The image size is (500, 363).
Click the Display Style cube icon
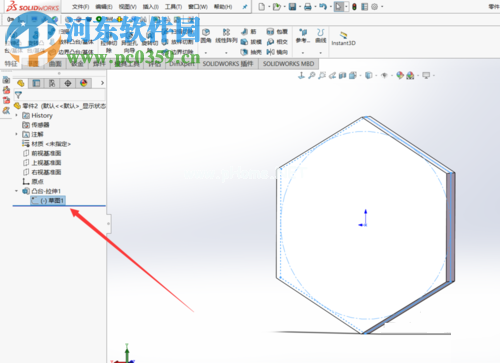pos(369,76)
